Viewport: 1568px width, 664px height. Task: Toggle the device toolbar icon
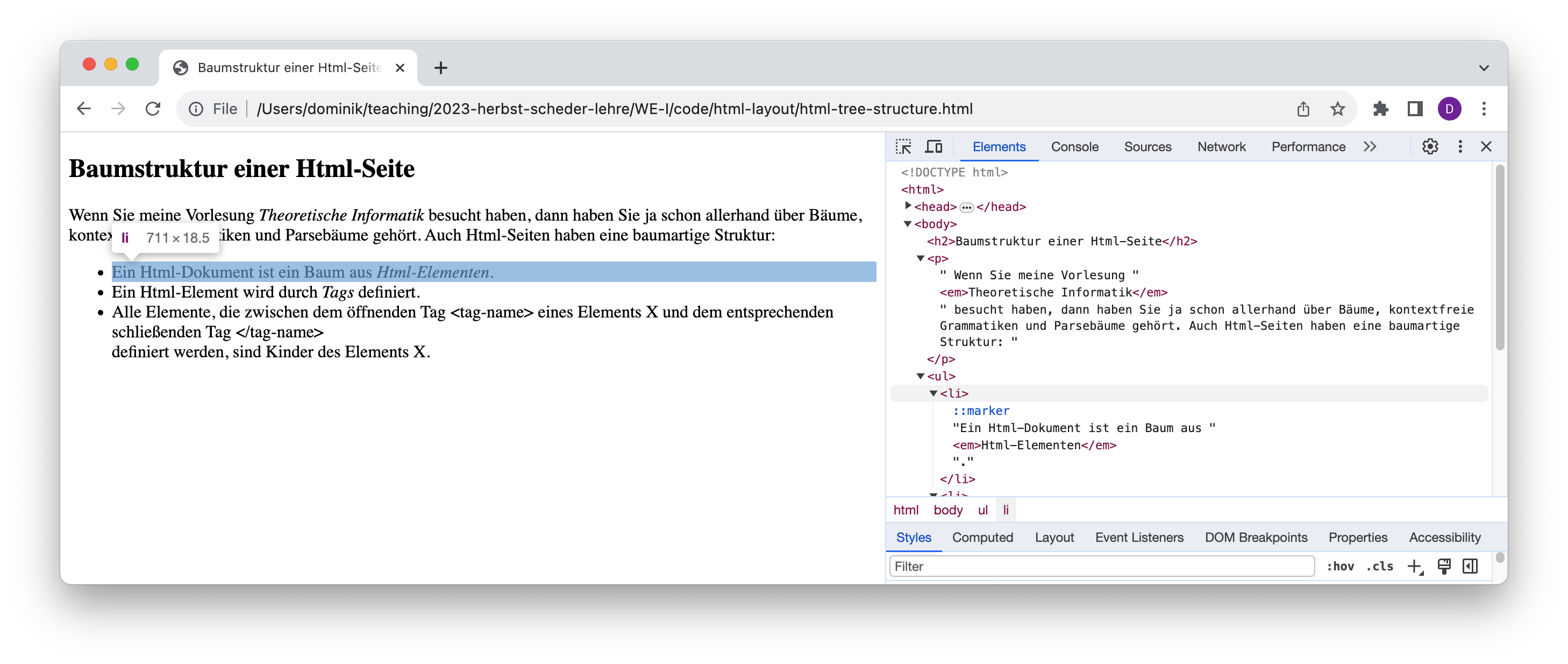(933, 147)
